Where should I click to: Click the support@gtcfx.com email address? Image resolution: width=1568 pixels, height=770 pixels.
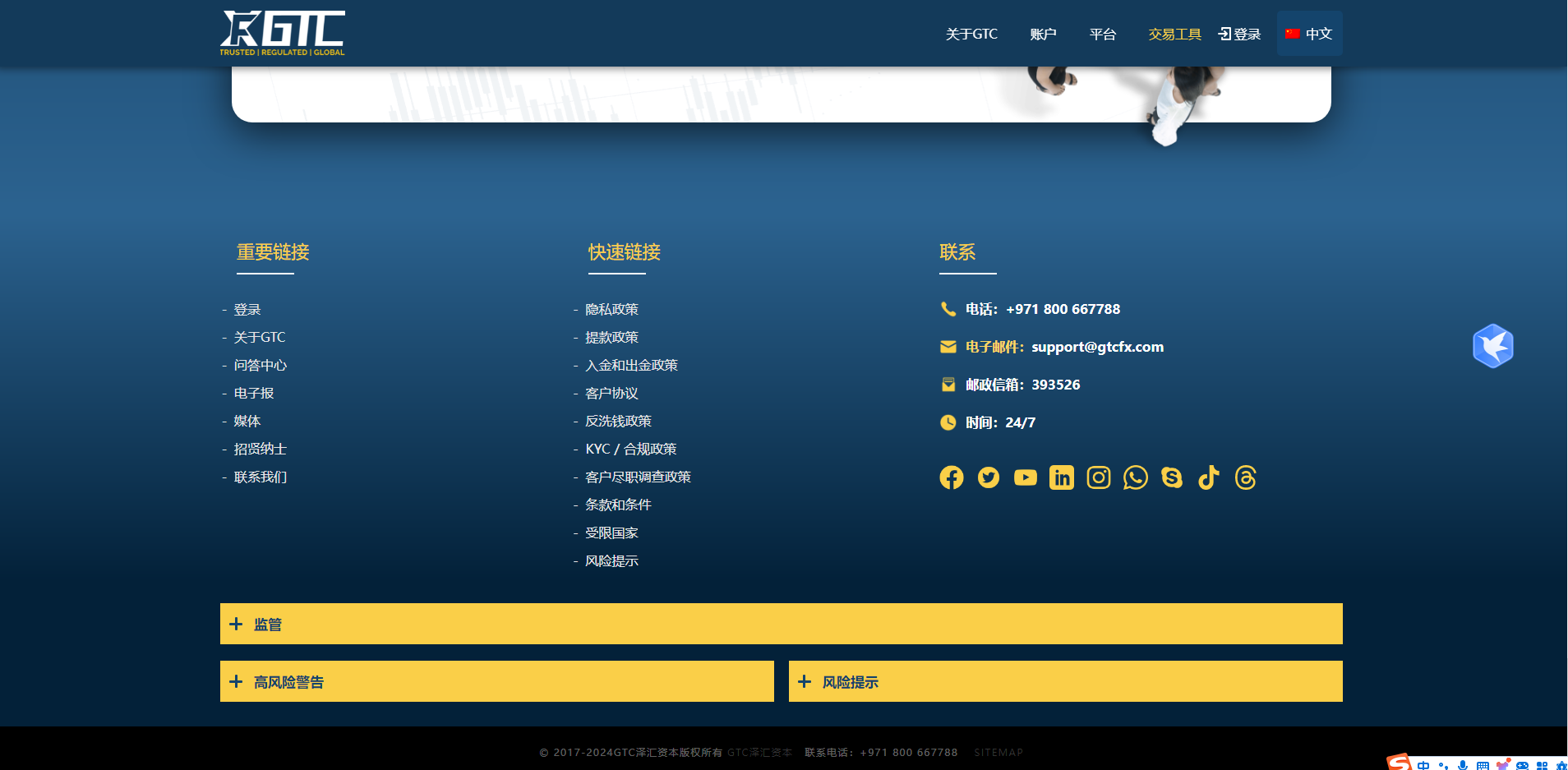point(1097,347)
